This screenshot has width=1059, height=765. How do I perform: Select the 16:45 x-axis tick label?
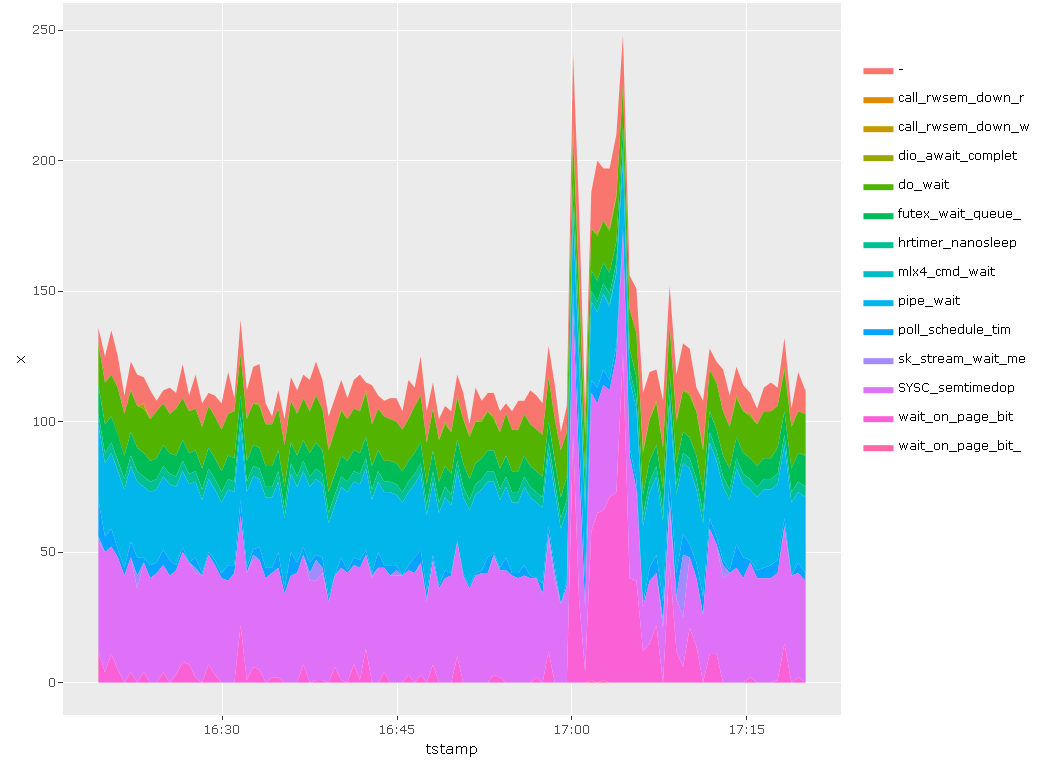pos(397,730)
